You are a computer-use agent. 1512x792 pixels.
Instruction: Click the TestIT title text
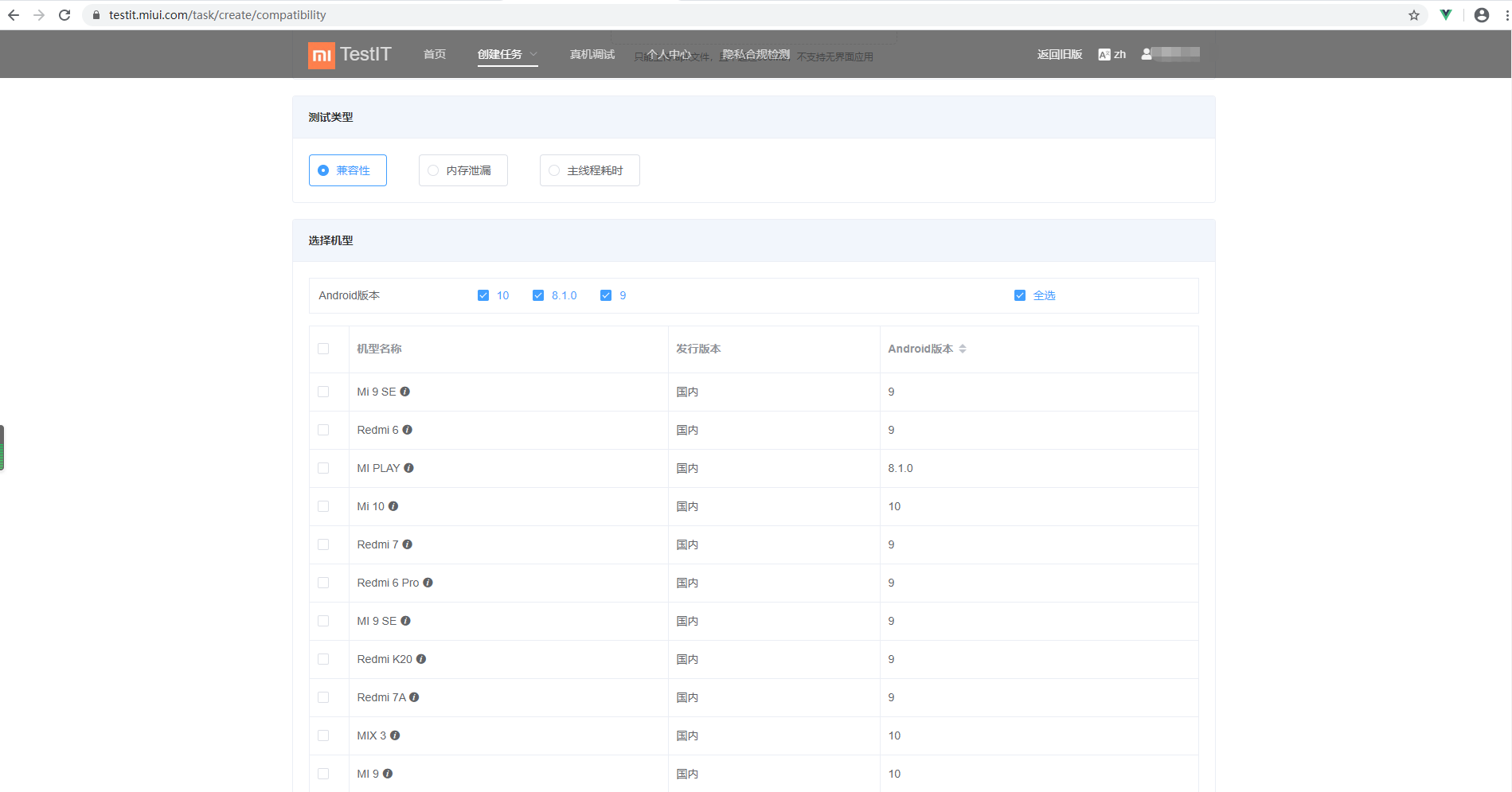tap(365, 54)
